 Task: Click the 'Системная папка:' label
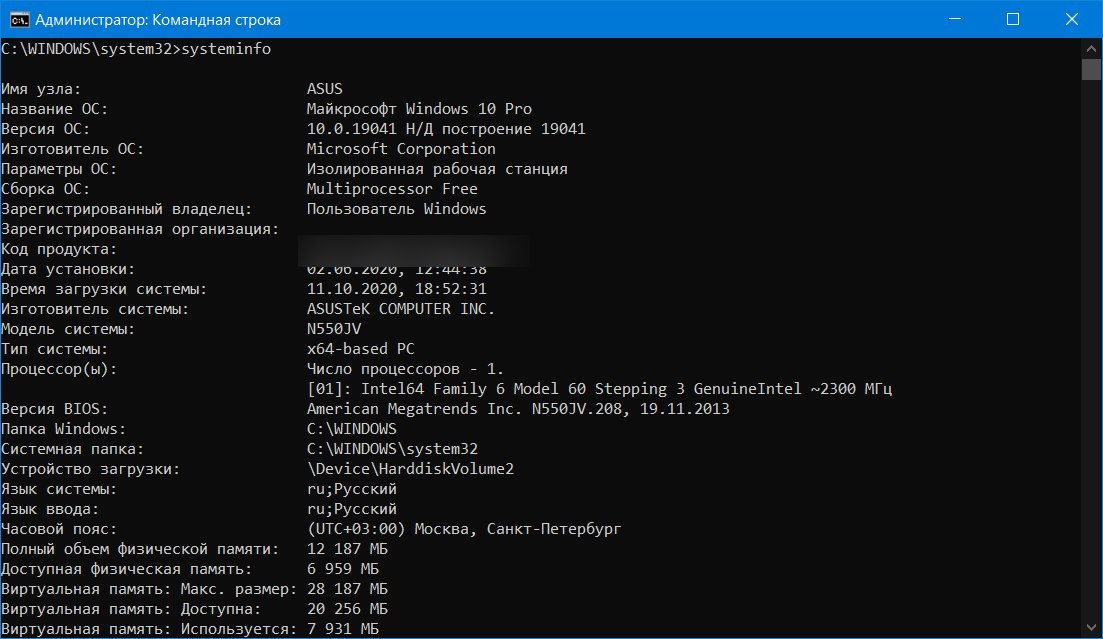pos(72,449)
